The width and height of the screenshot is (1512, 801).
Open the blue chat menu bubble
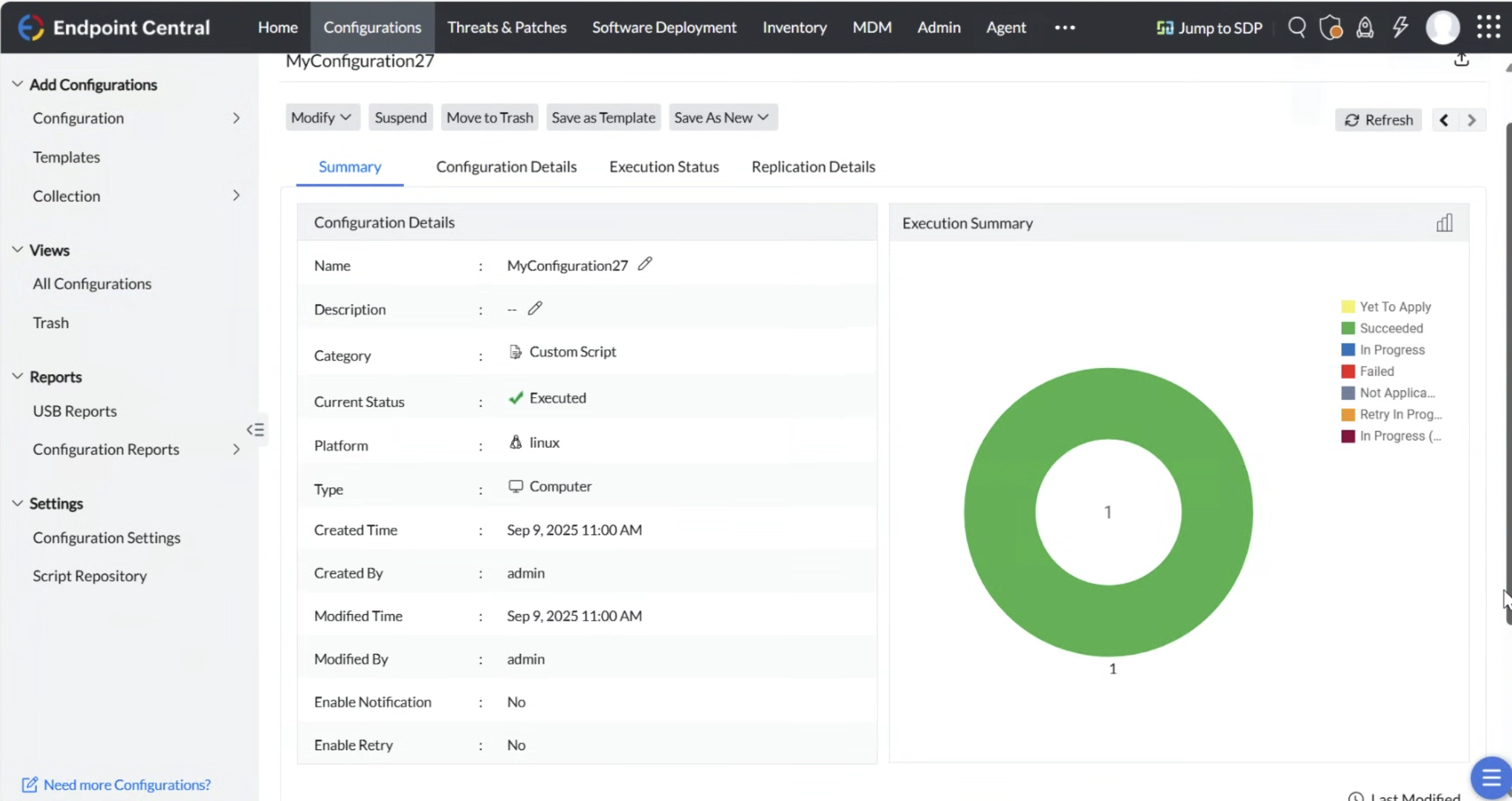pos(1491,778)
